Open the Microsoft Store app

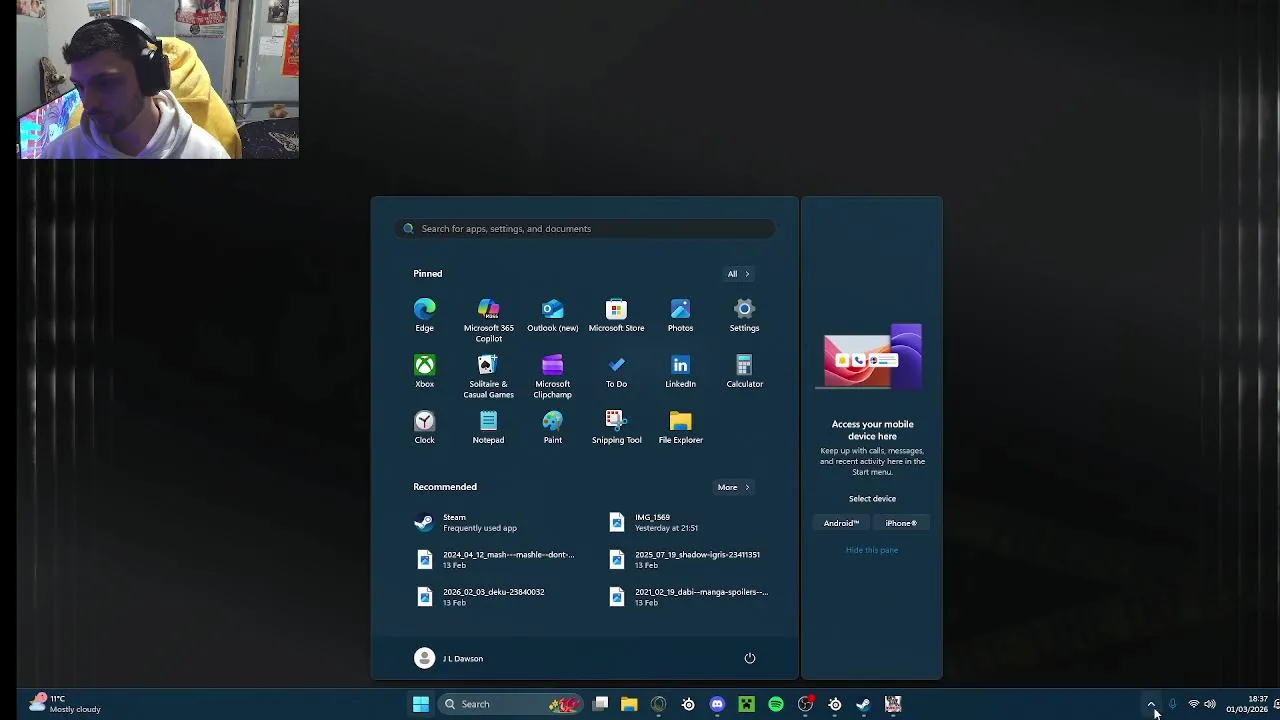point(616,315)
